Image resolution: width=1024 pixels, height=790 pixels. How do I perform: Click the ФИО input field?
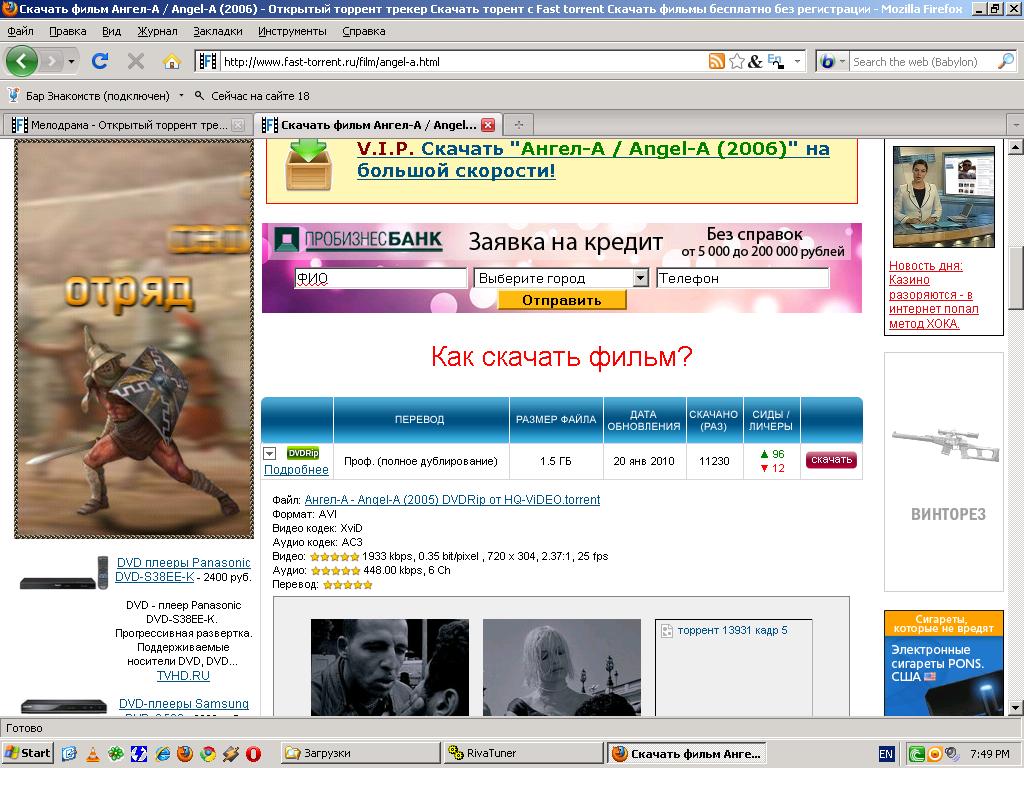380,278
